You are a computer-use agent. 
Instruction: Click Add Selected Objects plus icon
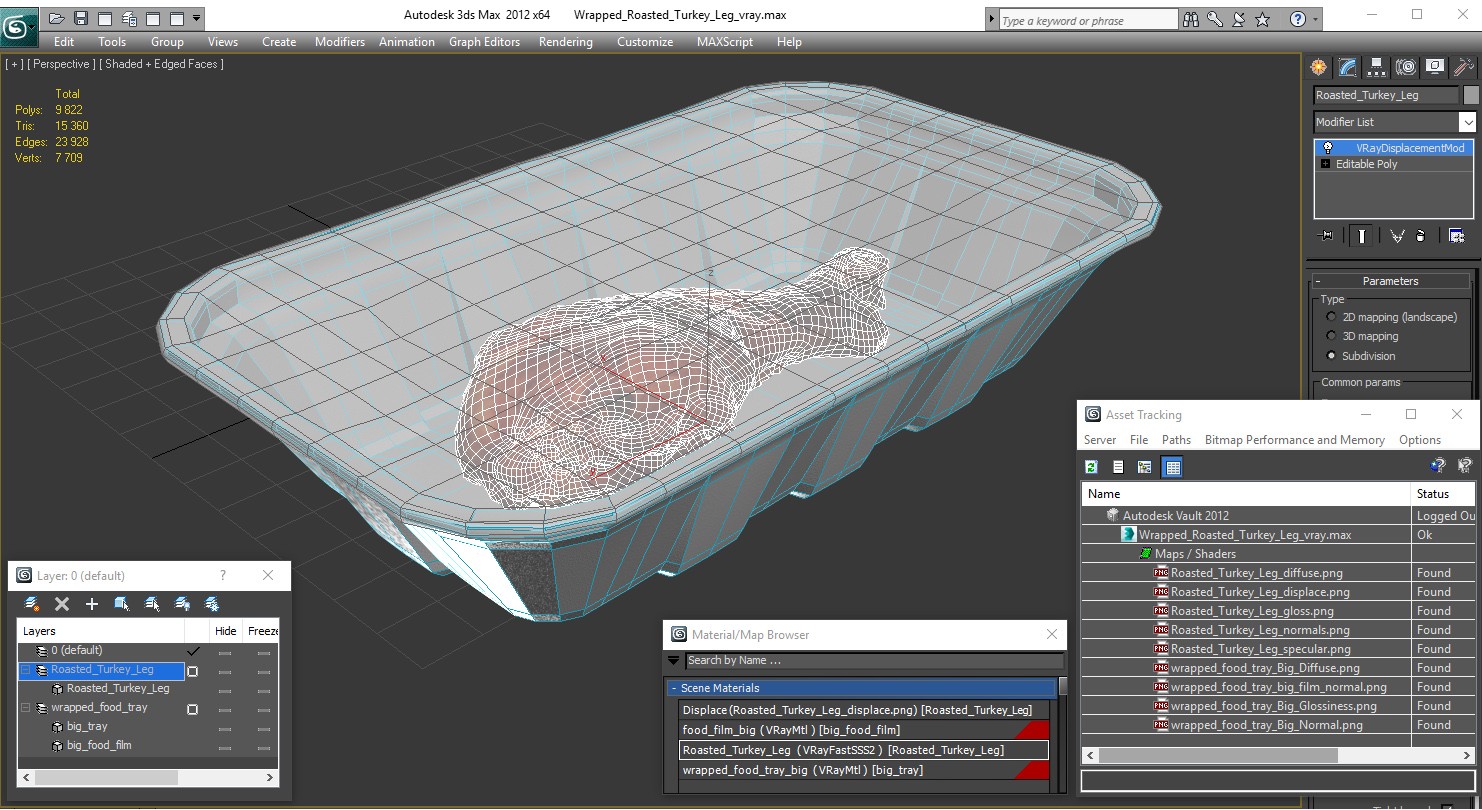coord(92,604)
